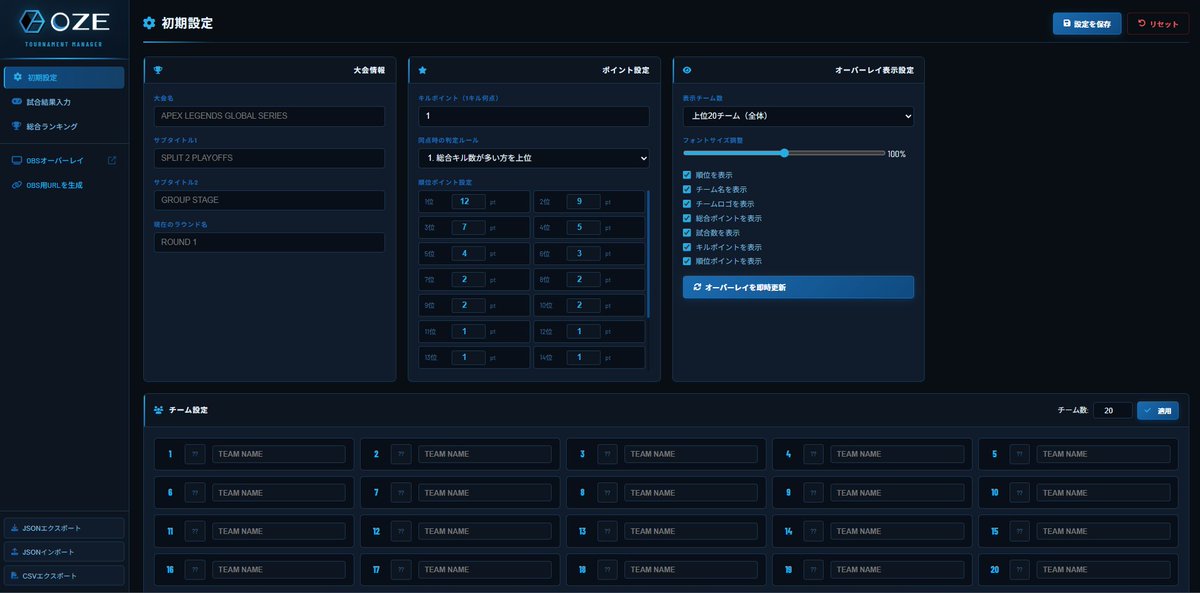Toggle 総合ポイントを表示 checkbox
This screenshot has width=1200, height=593.
tap(687, 218)
